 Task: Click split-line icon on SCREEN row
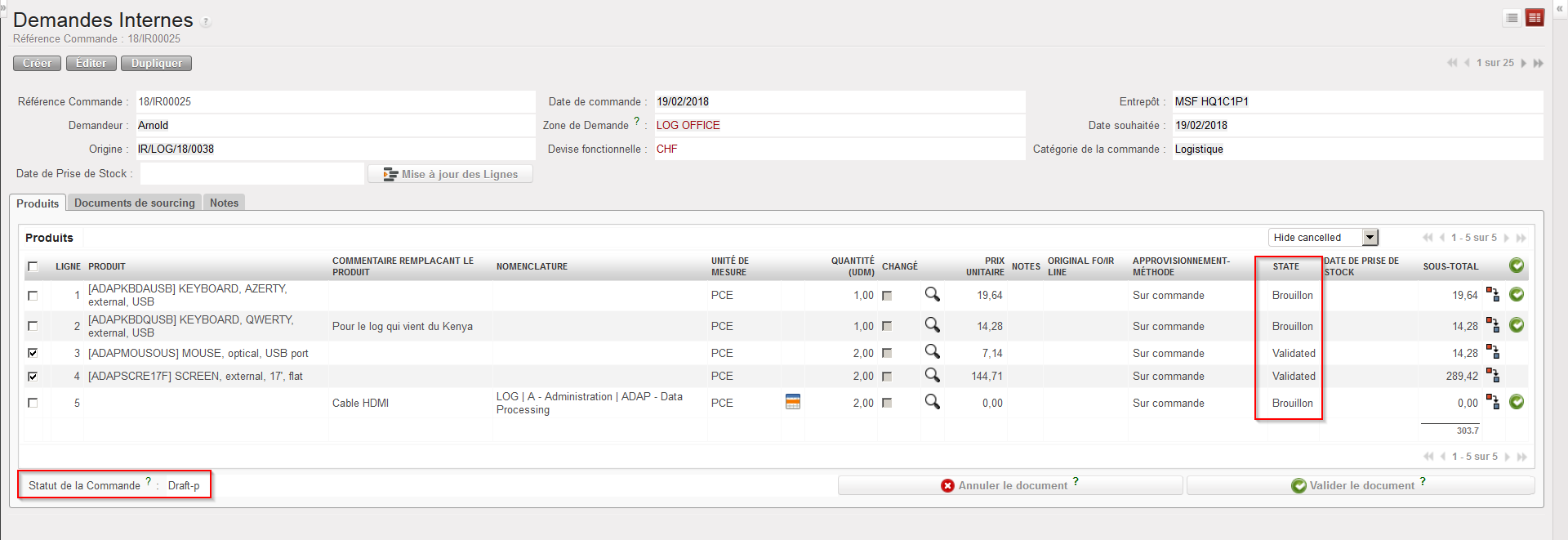click(x=1492, y=376)
